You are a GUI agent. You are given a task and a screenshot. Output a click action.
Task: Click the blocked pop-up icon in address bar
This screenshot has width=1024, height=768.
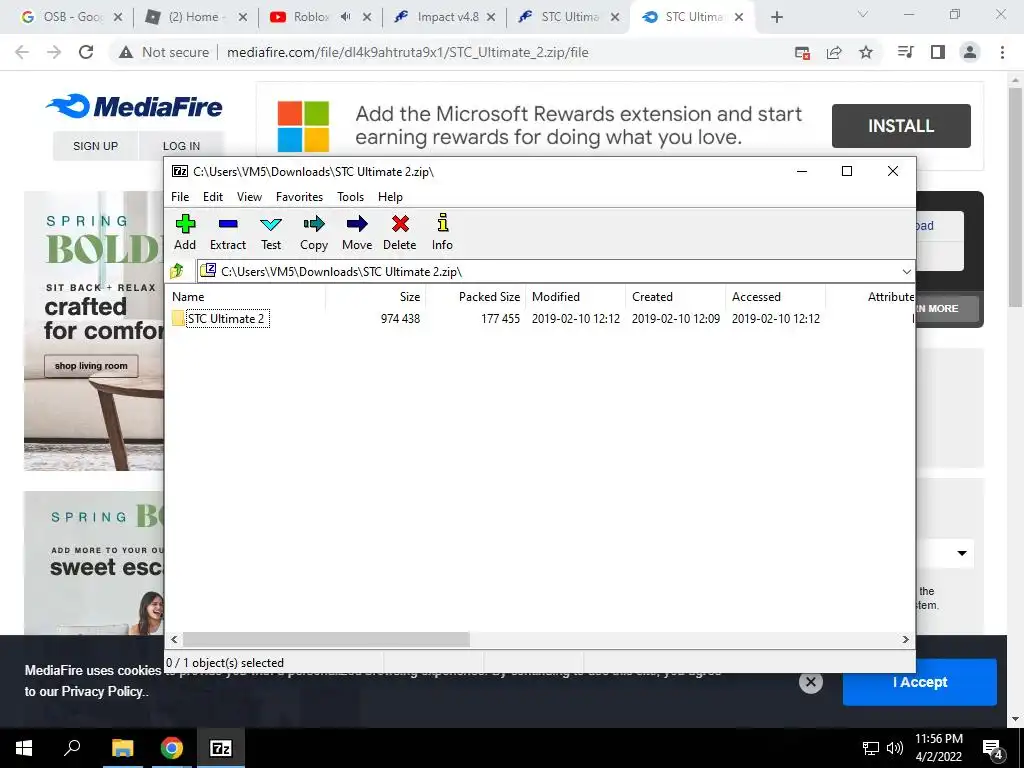[802, 52]
